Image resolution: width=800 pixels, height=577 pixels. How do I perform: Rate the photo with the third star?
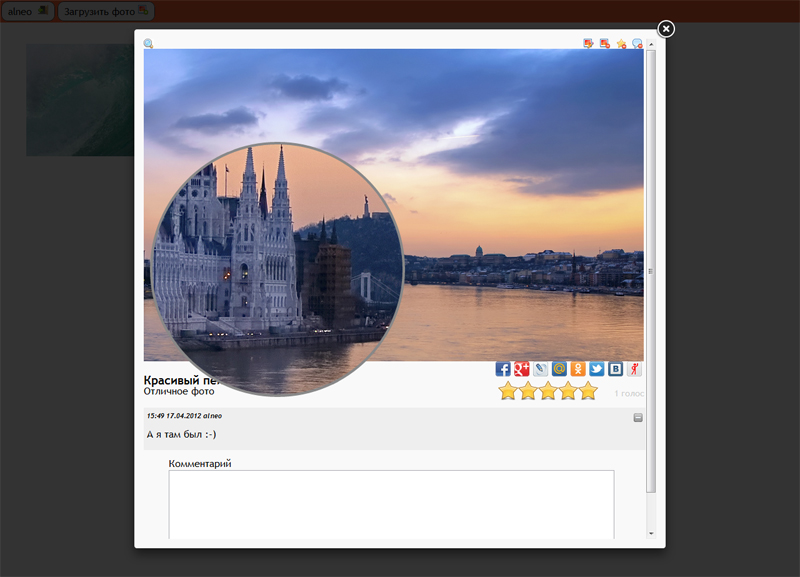(x=548, y=391)
